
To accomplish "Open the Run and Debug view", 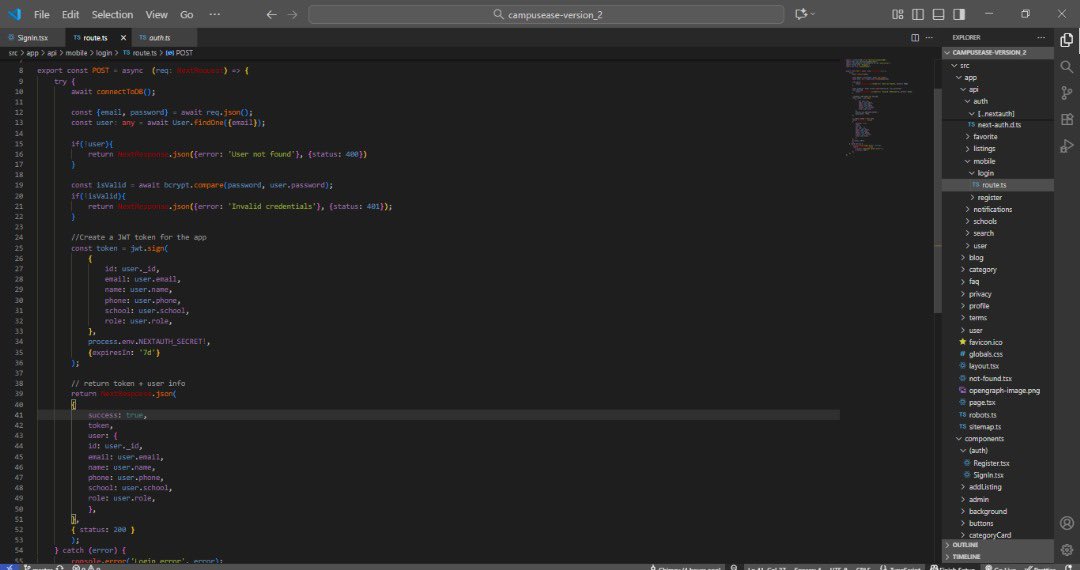I will (x=1066, y=146).
